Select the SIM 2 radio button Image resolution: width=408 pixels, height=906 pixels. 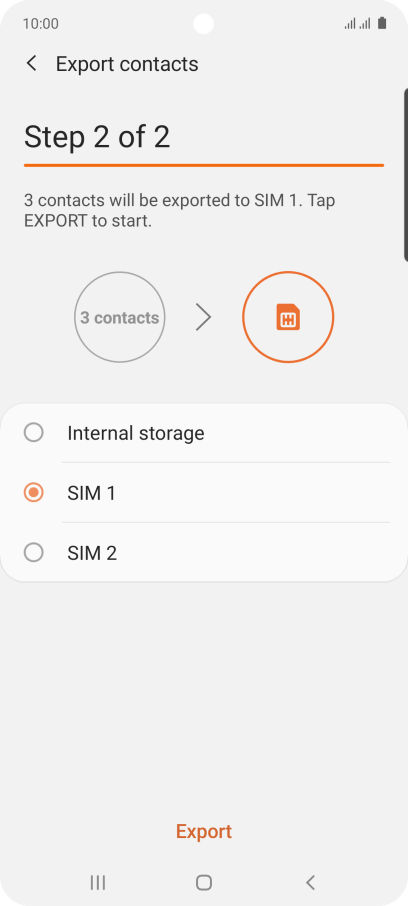[34, 553]
